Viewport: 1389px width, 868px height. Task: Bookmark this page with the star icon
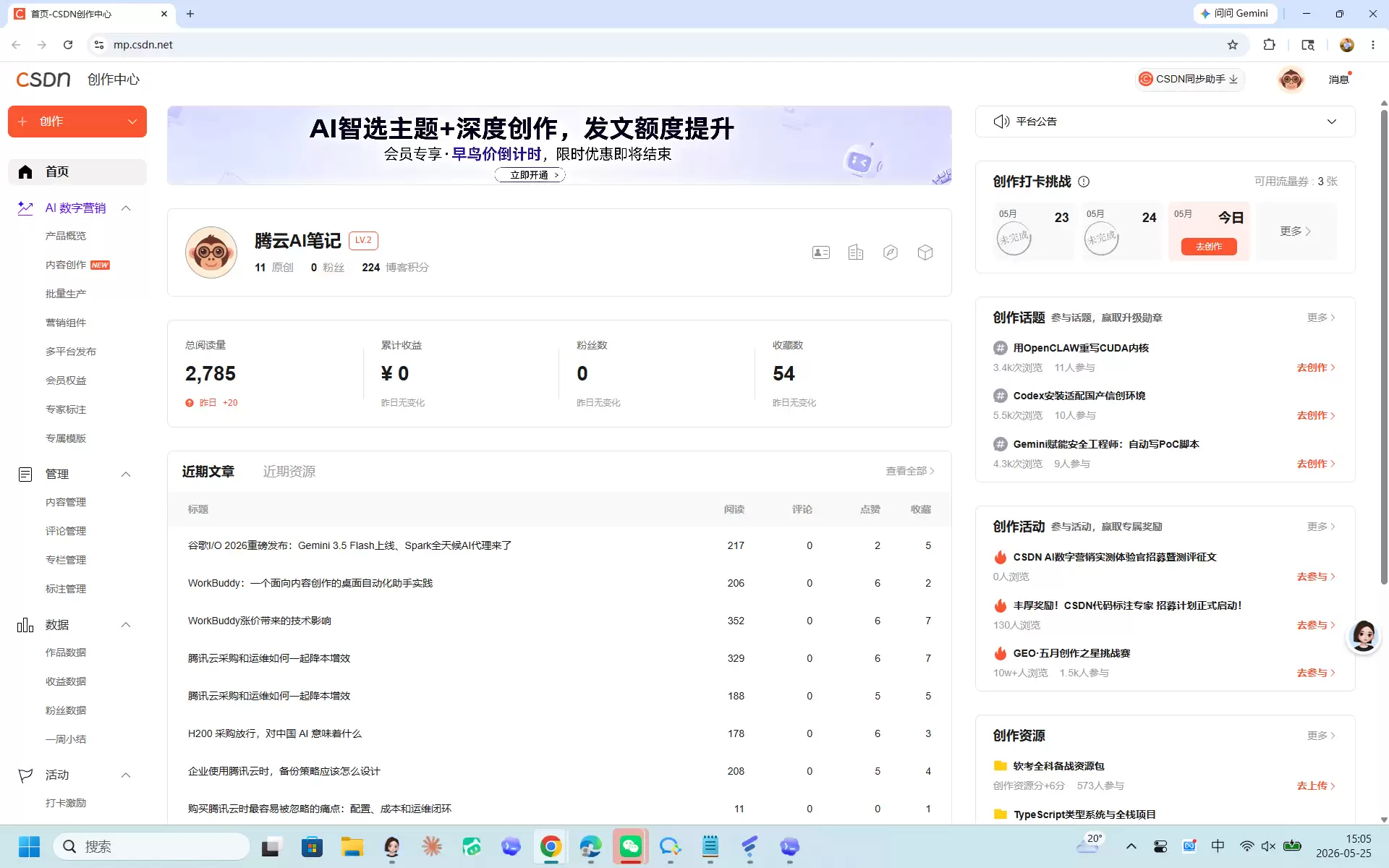click(x=1233, y=45)
